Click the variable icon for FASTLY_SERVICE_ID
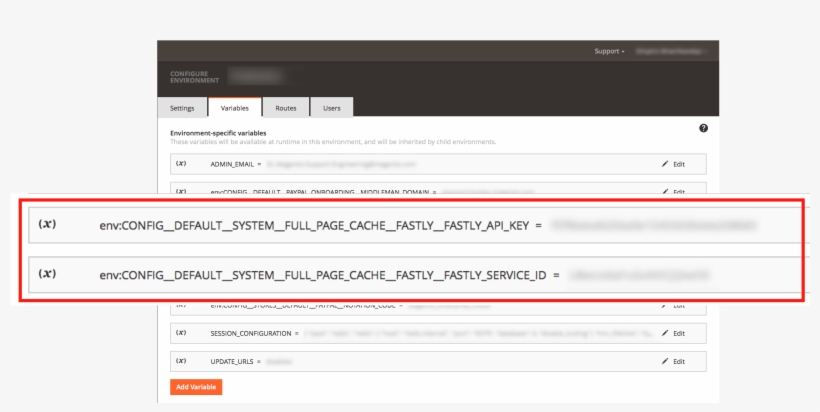The height and width of the screenshot is (412, 820). tap(47, 274)
